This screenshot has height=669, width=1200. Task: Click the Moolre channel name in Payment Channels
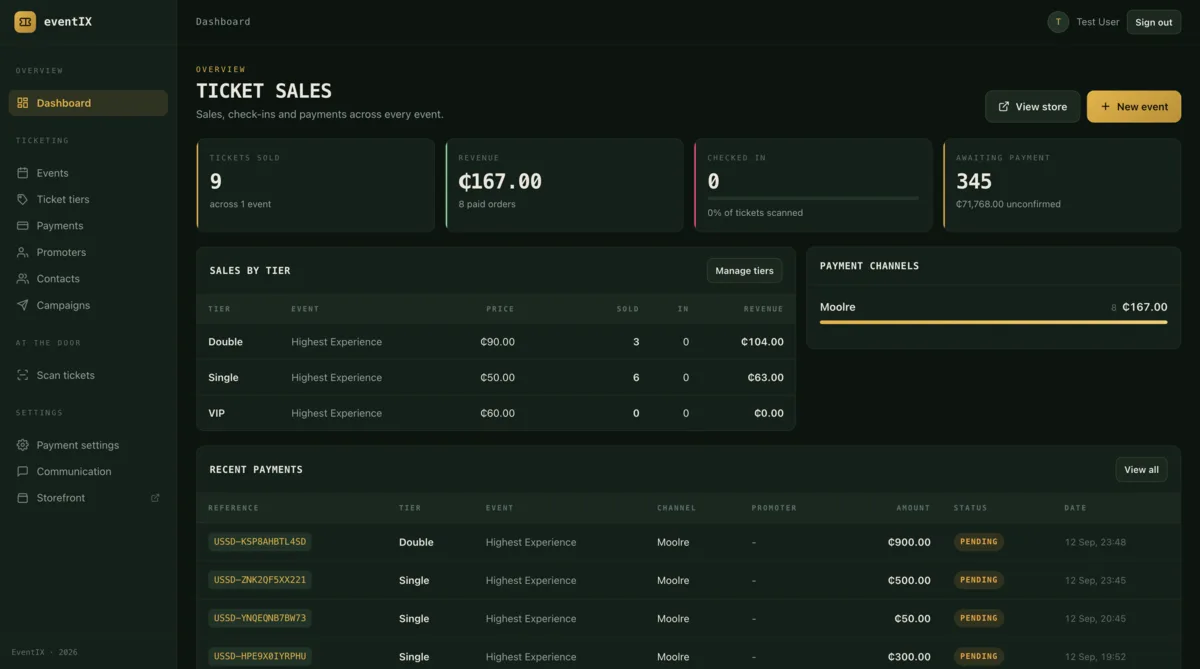click(838, 307)
